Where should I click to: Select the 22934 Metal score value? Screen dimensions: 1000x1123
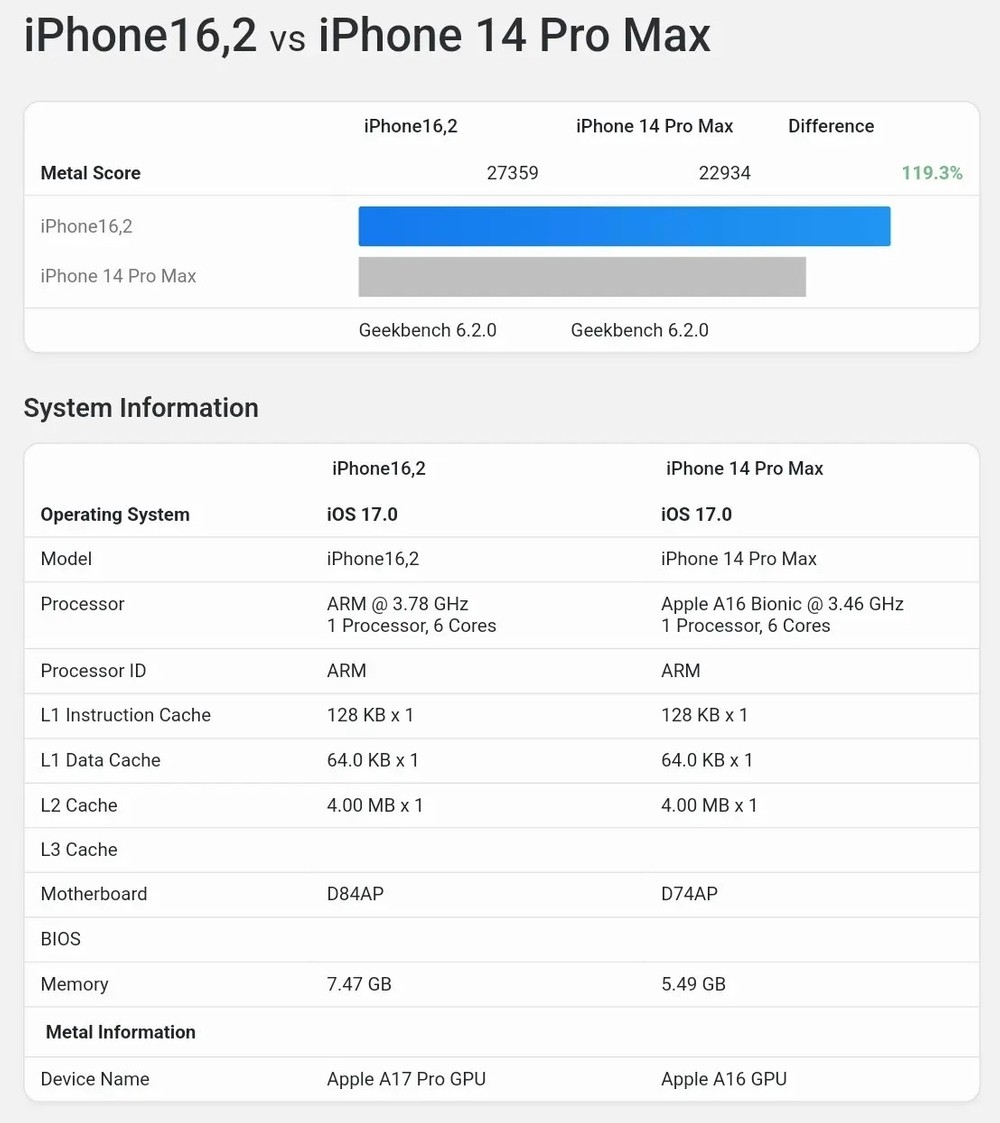pos(724,173)
